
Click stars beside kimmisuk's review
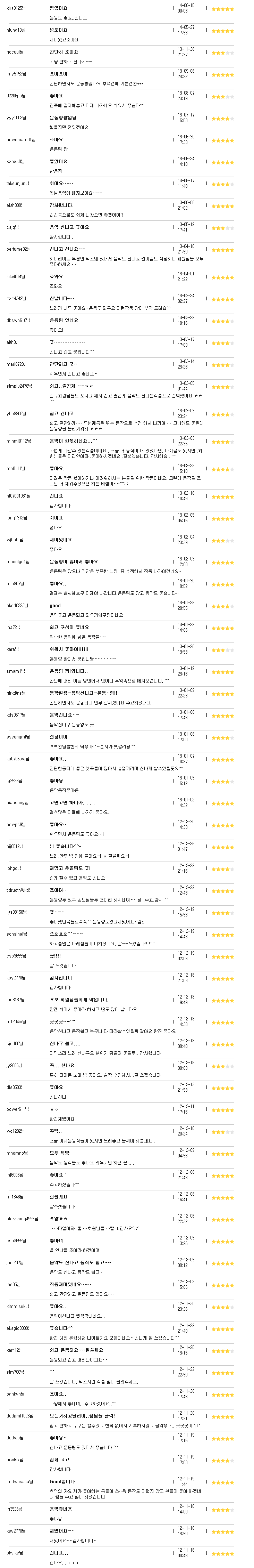[222, 1308]
